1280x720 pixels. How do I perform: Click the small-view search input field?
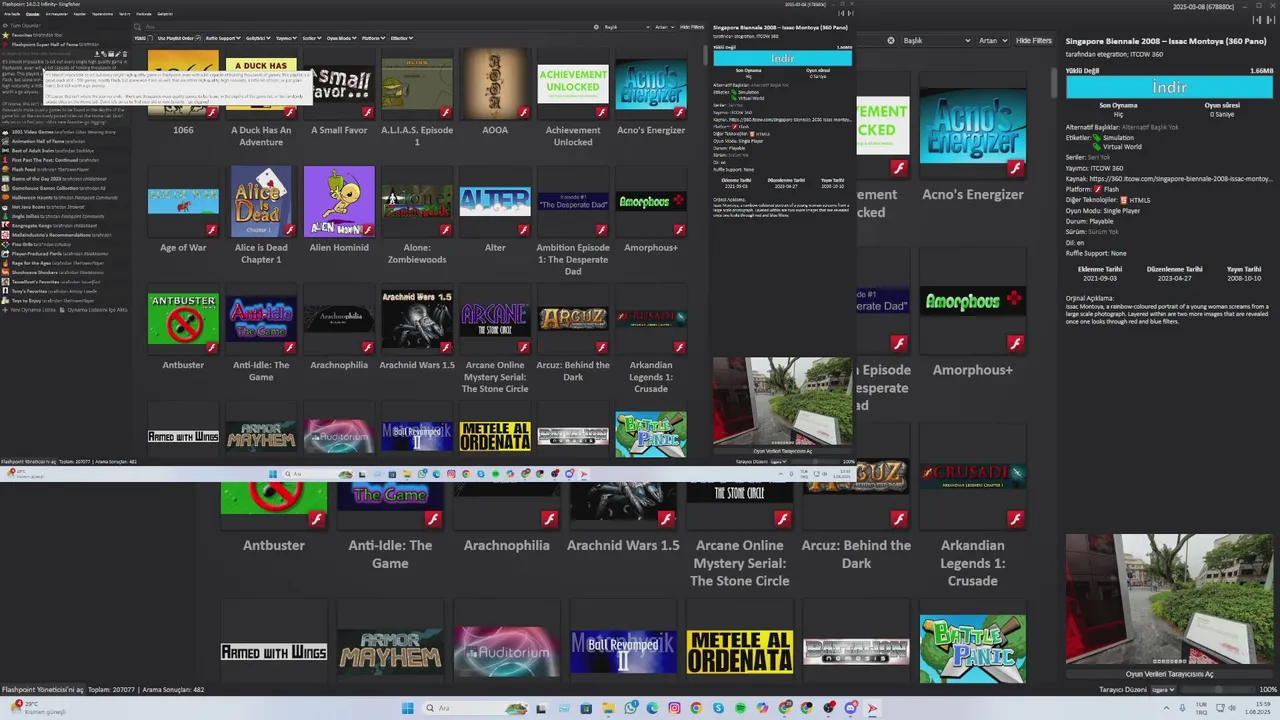(x=365, y=27)
